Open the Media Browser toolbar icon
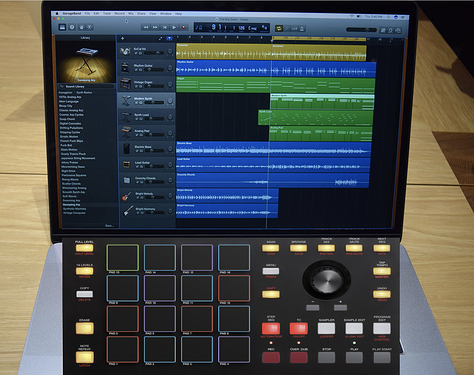The height and width of the screenshot is (375, 474). click(398, 31)
